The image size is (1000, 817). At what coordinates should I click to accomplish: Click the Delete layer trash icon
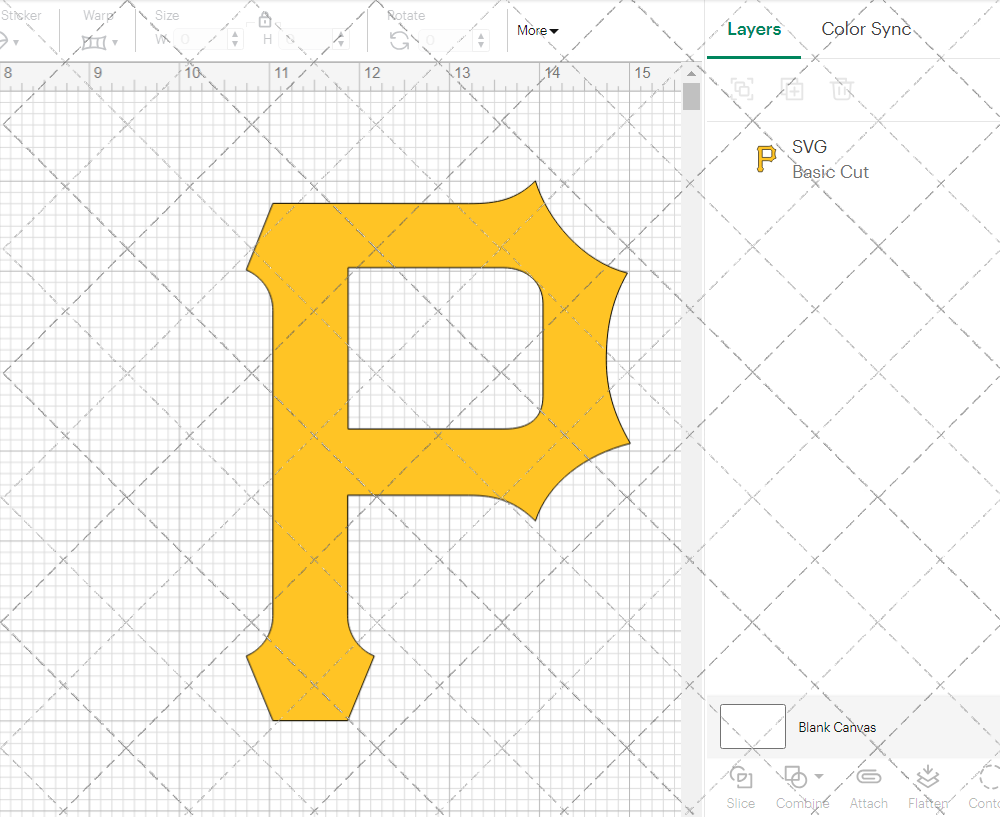coord(842,89)
